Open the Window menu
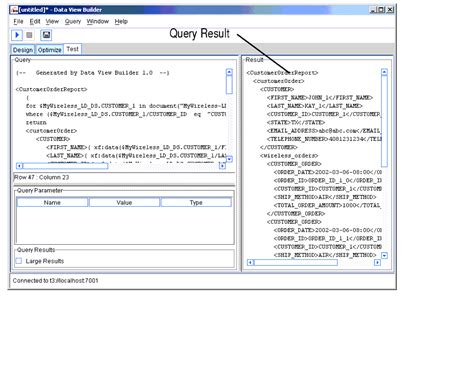The image size is (474, 369). click(98, 22)
